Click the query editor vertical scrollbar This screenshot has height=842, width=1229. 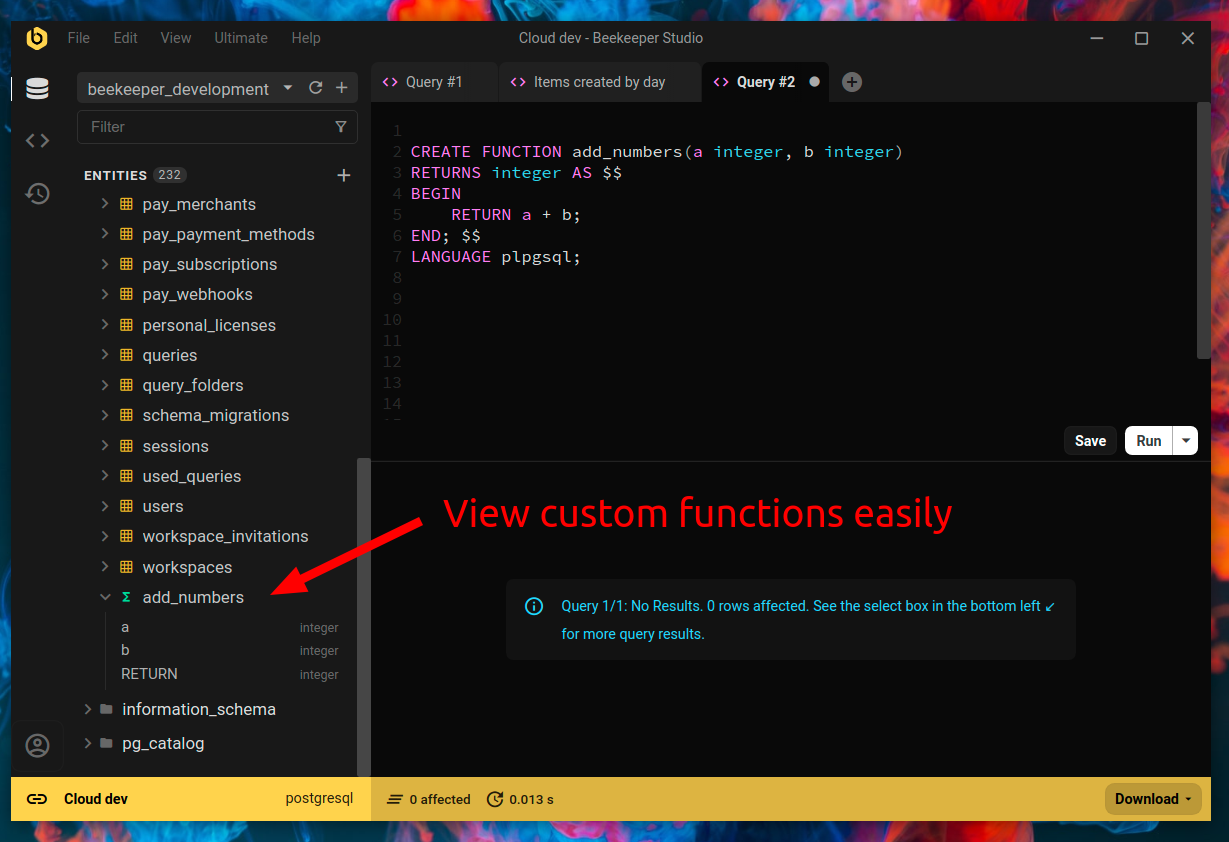[1204, 230]
